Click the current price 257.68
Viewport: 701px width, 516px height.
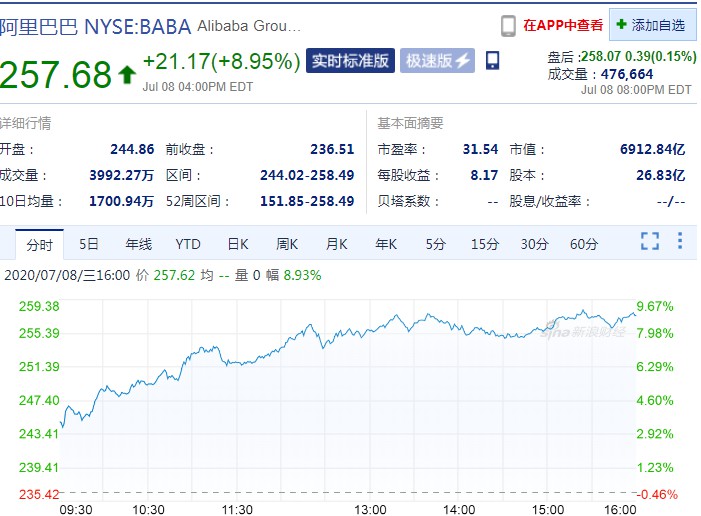coord(56,74)
